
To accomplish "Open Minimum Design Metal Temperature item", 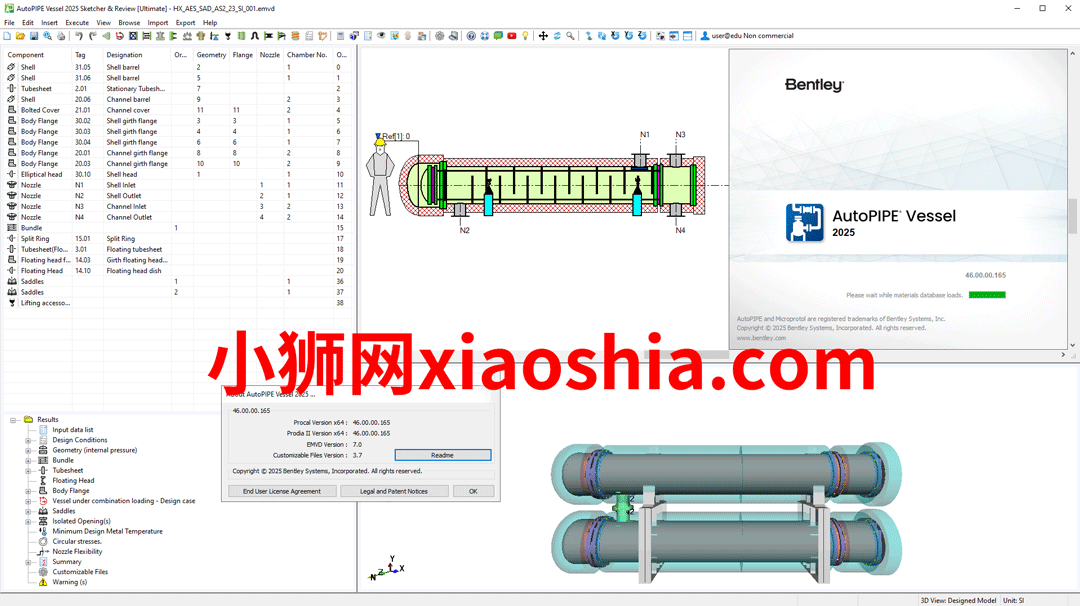I will [107, 532].
